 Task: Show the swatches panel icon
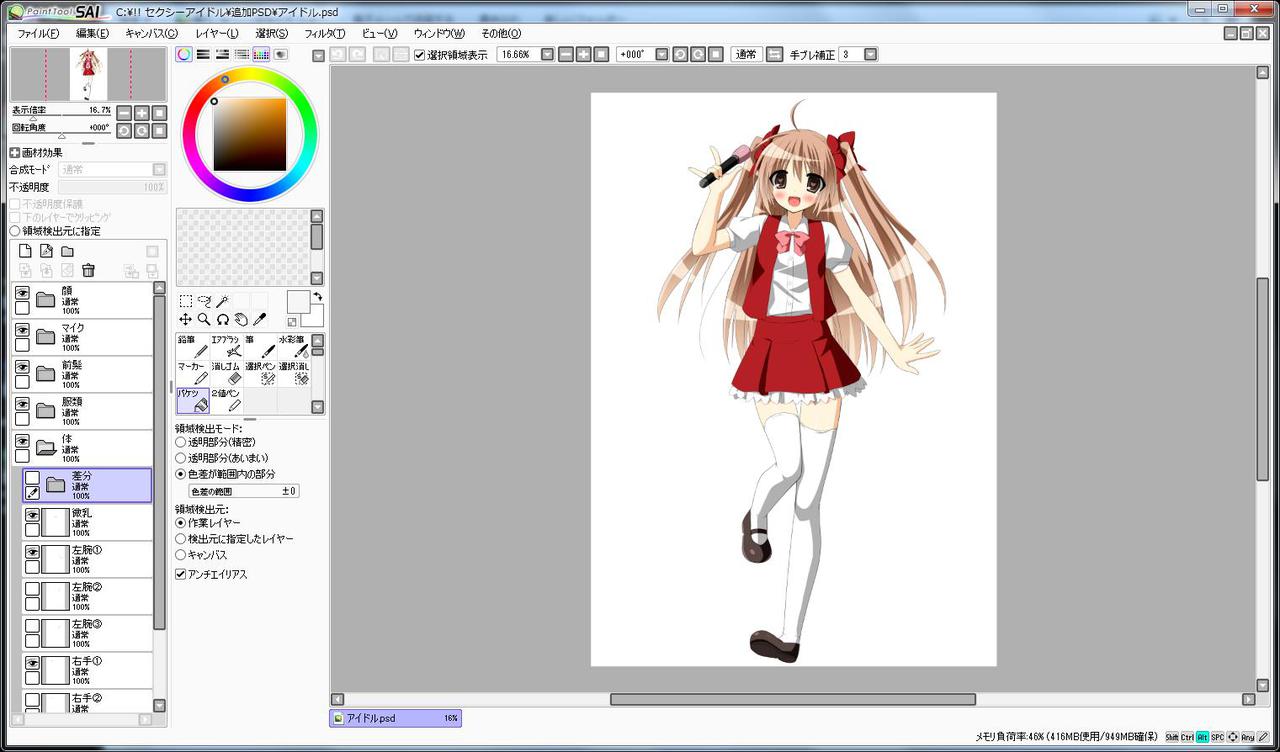click(x=261, y=54)
